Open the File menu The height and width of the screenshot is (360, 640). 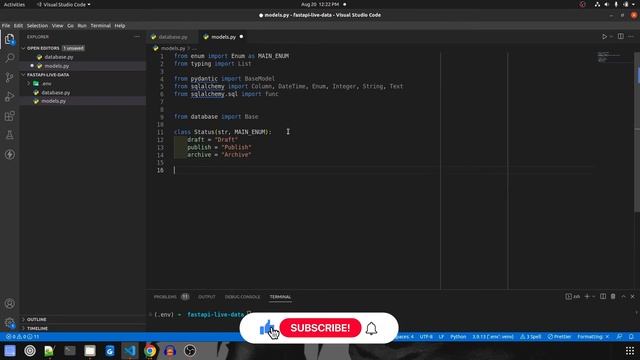[x=6, y=25]
